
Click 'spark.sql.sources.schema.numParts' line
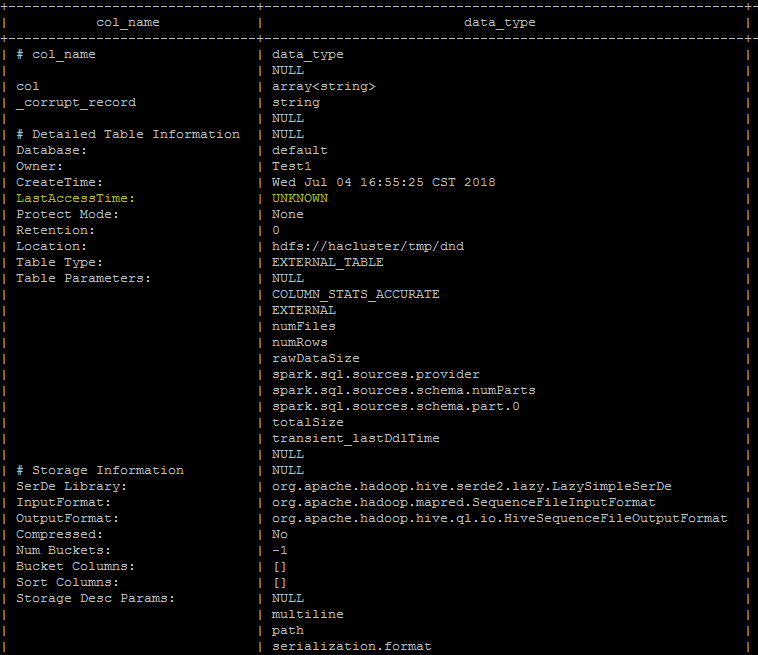[x=404, y=390]
